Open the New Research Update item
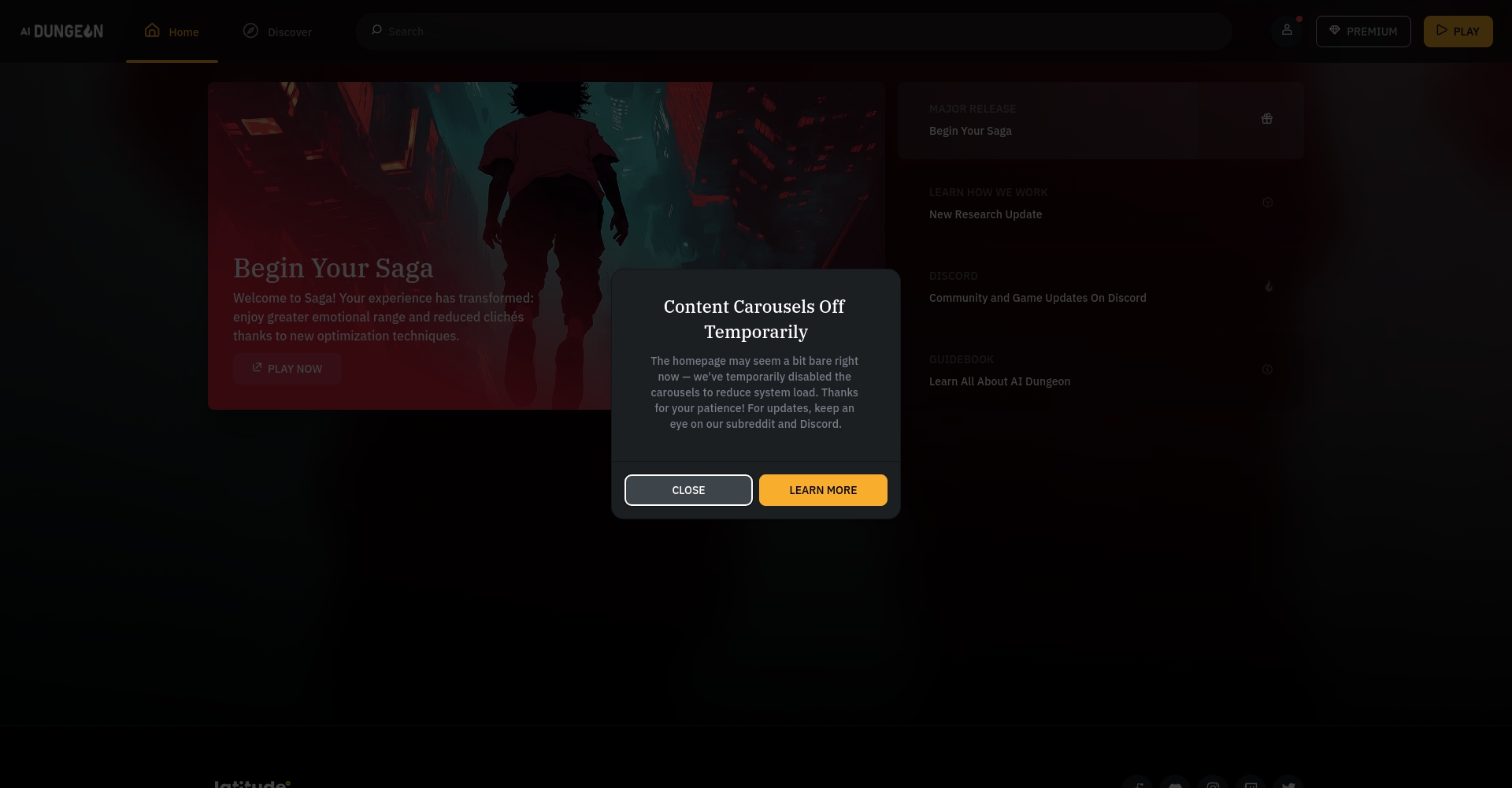The image size is (1512, 788). [x=1101, y=203]
